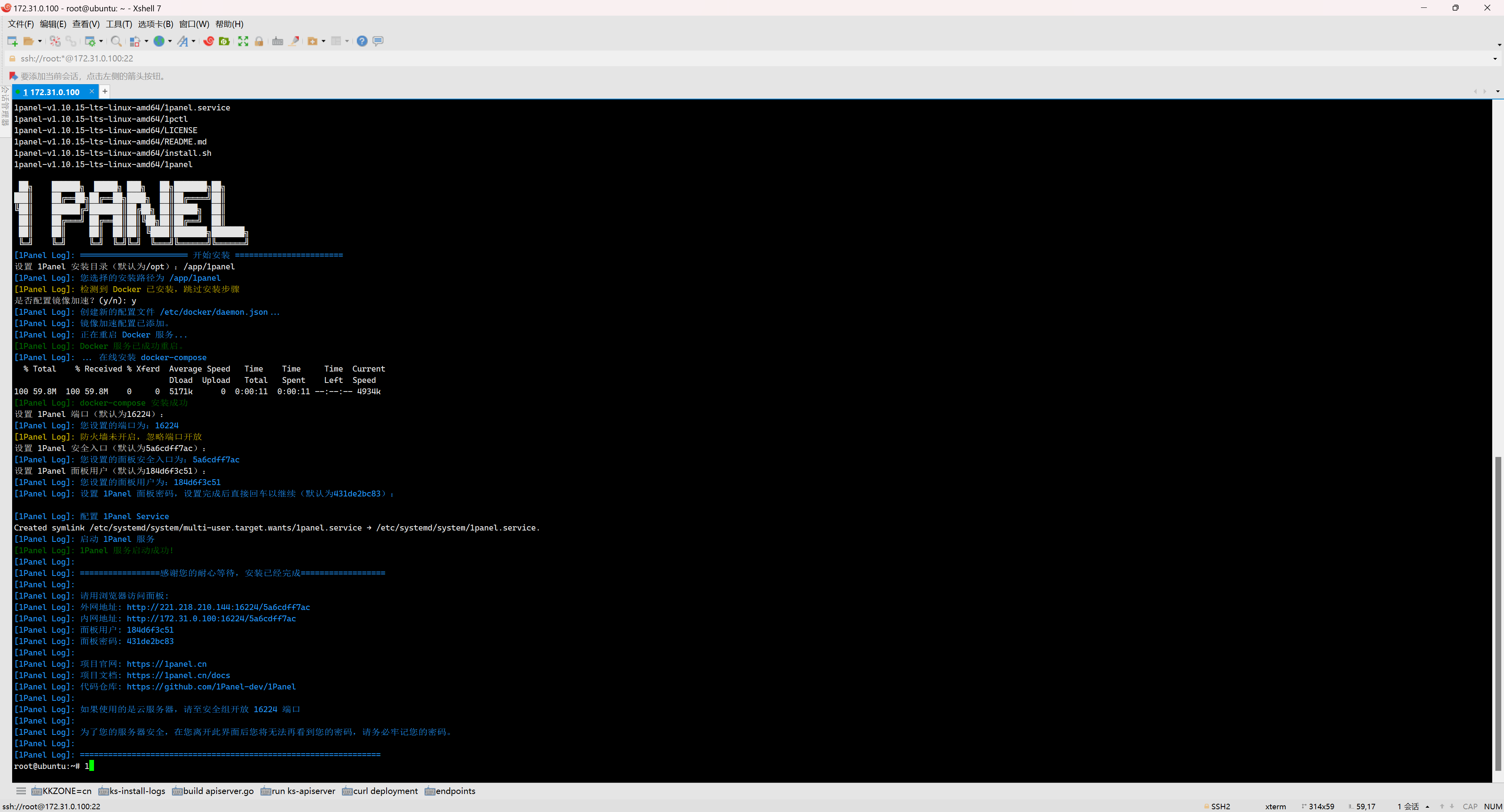Run the curl deployment quick command
Viewport: 1504px width, 812px height.
point(380,791)
